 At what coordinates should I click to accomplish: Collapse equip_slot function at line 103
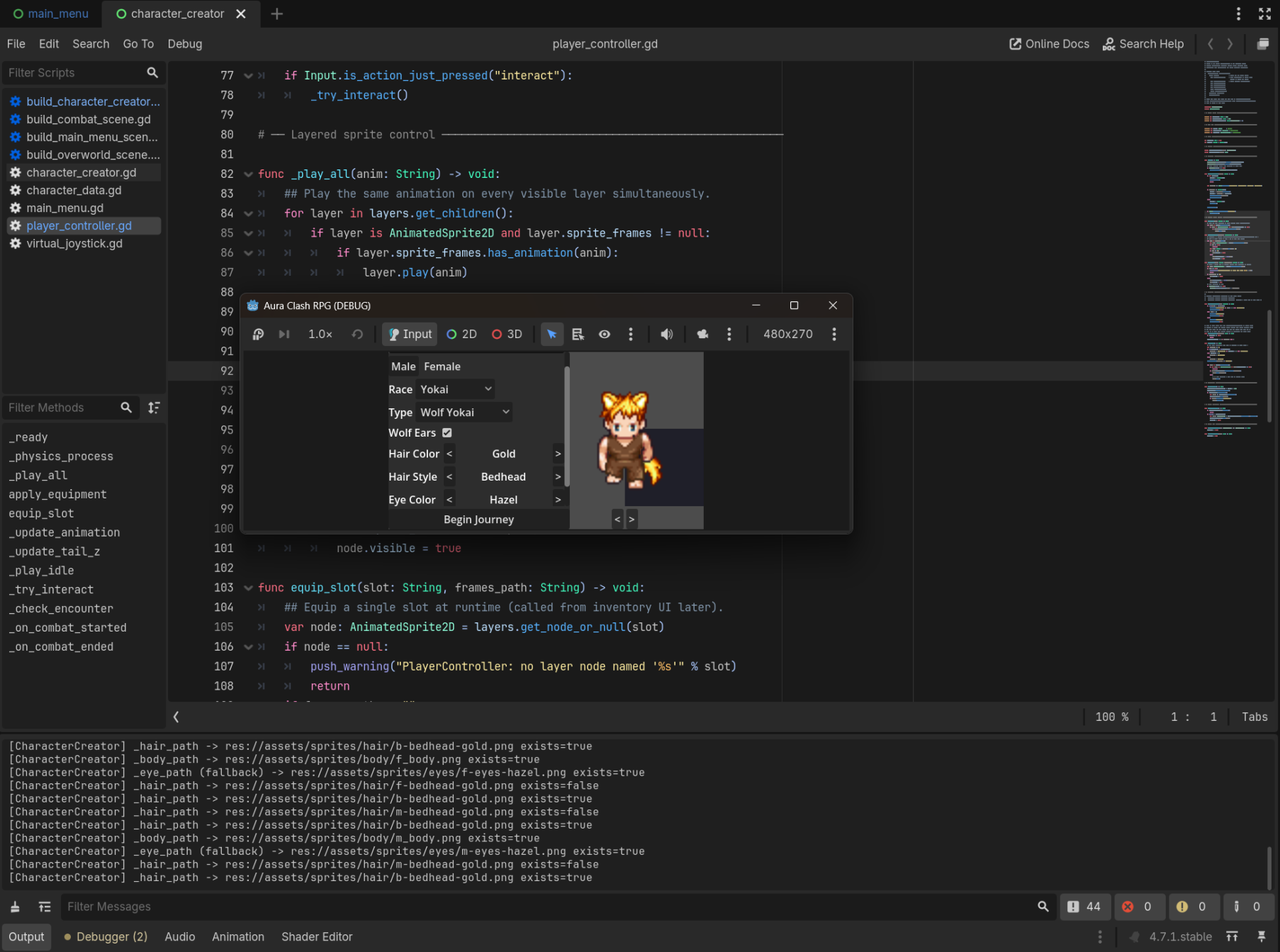tap(248, 588)
